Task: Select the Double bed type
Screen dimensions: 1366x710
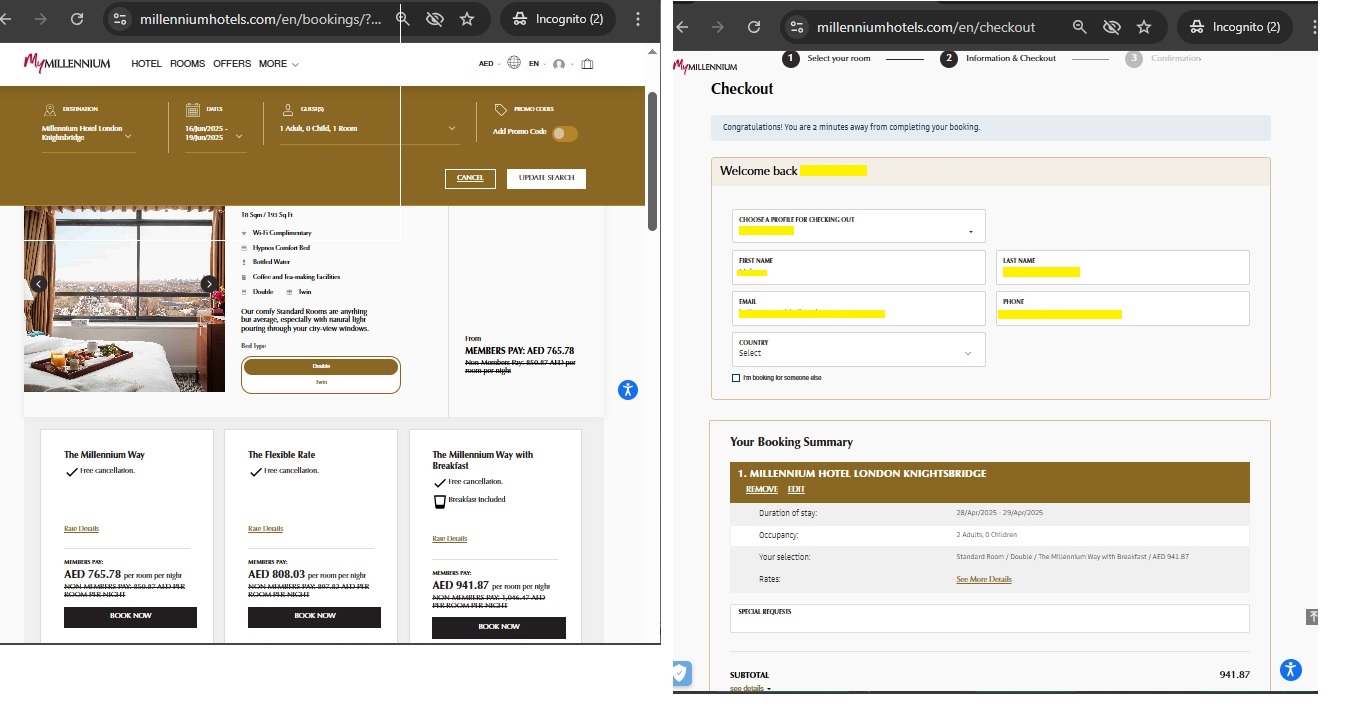Action: coord(321,367)
